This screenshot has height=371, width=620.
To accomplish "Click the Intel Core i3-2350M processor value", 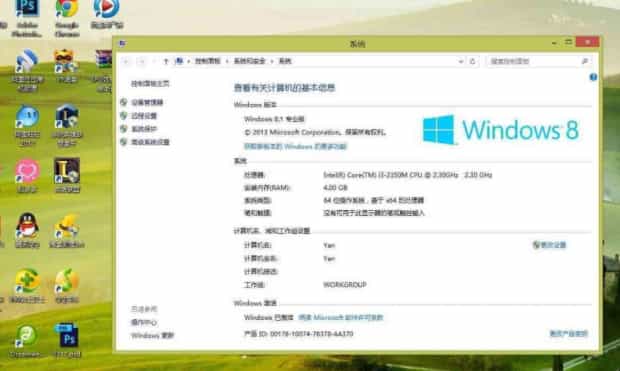I will coord(408,175).
